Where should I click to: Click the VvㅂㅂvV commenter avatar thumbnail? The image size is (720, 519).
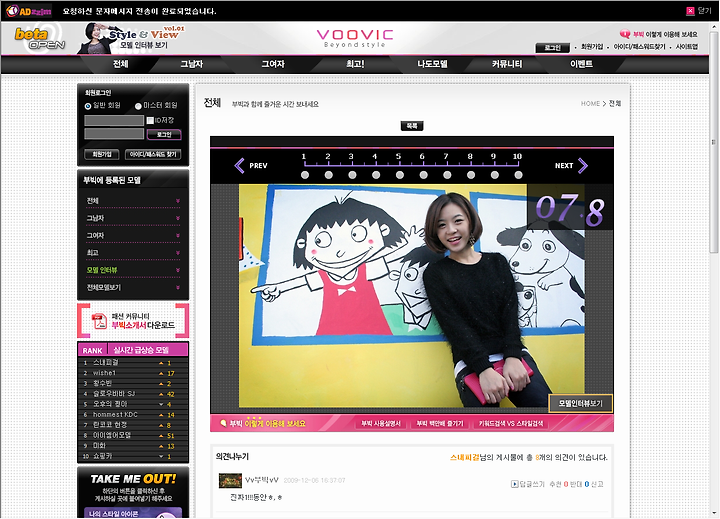click(x=230, y=480)
